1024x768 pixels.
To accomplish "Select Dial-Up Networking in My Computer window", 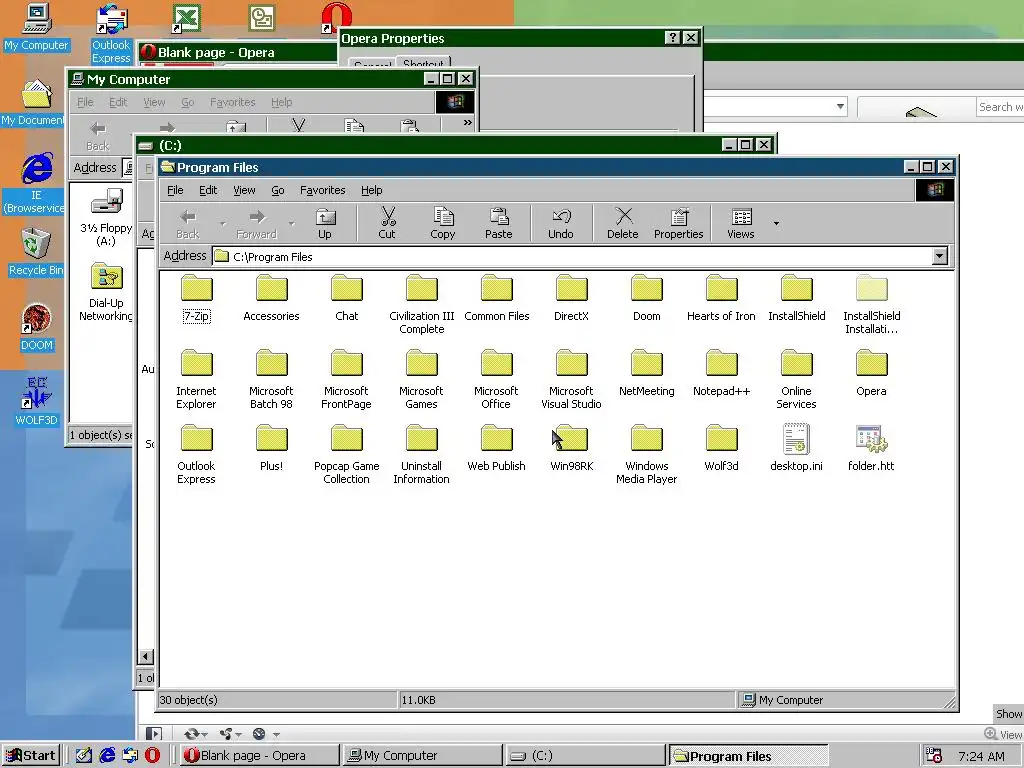I will [x=106, y=292].
